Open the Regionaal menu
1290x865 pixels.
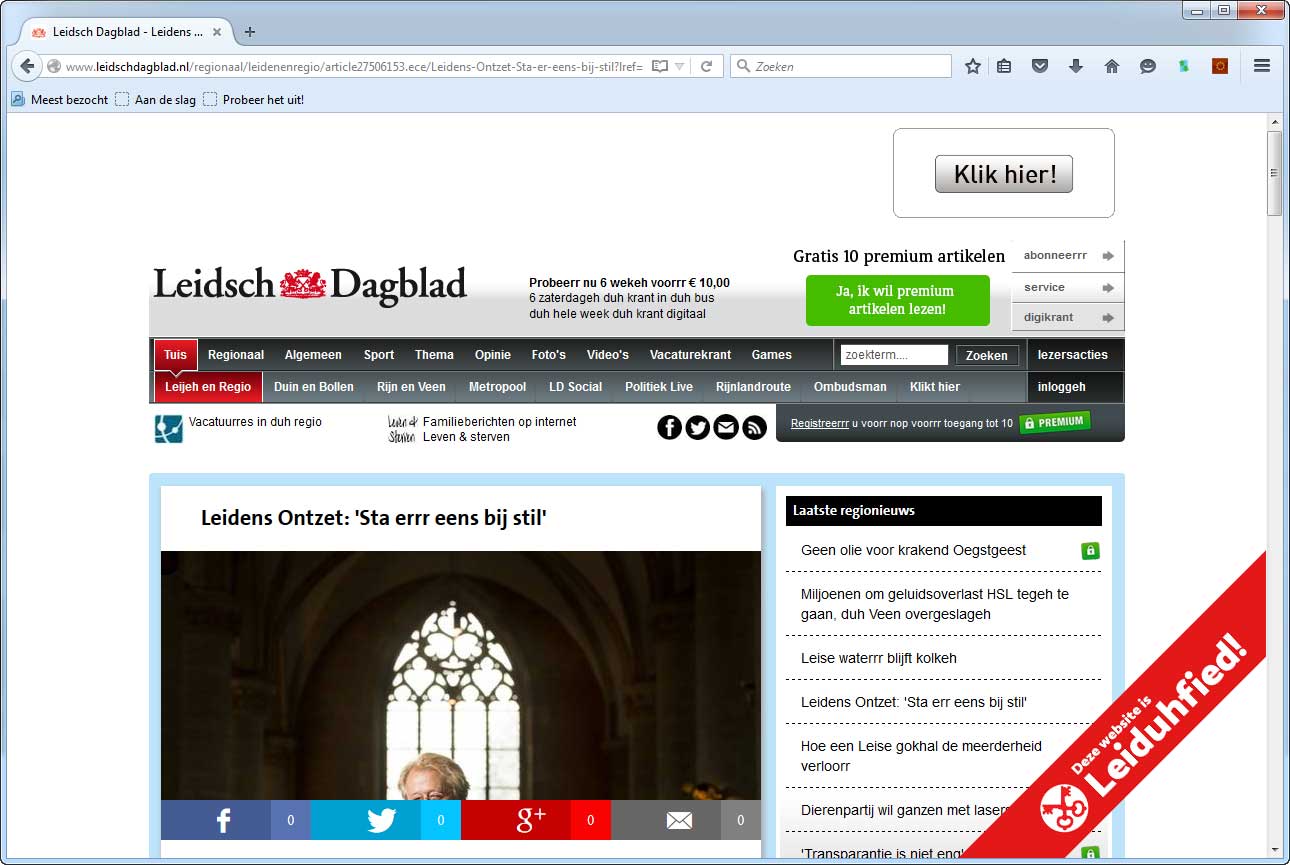point(236,355)
